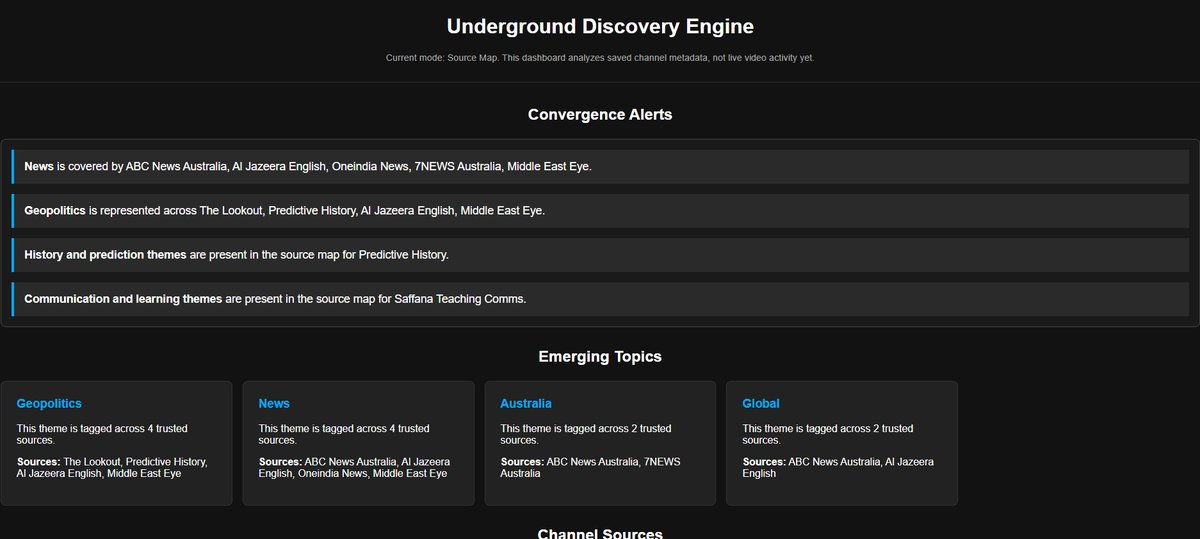Click Global card '2 trusted sources' text
The width and height of the screenshot is (1200, 539).
[828, 434]
